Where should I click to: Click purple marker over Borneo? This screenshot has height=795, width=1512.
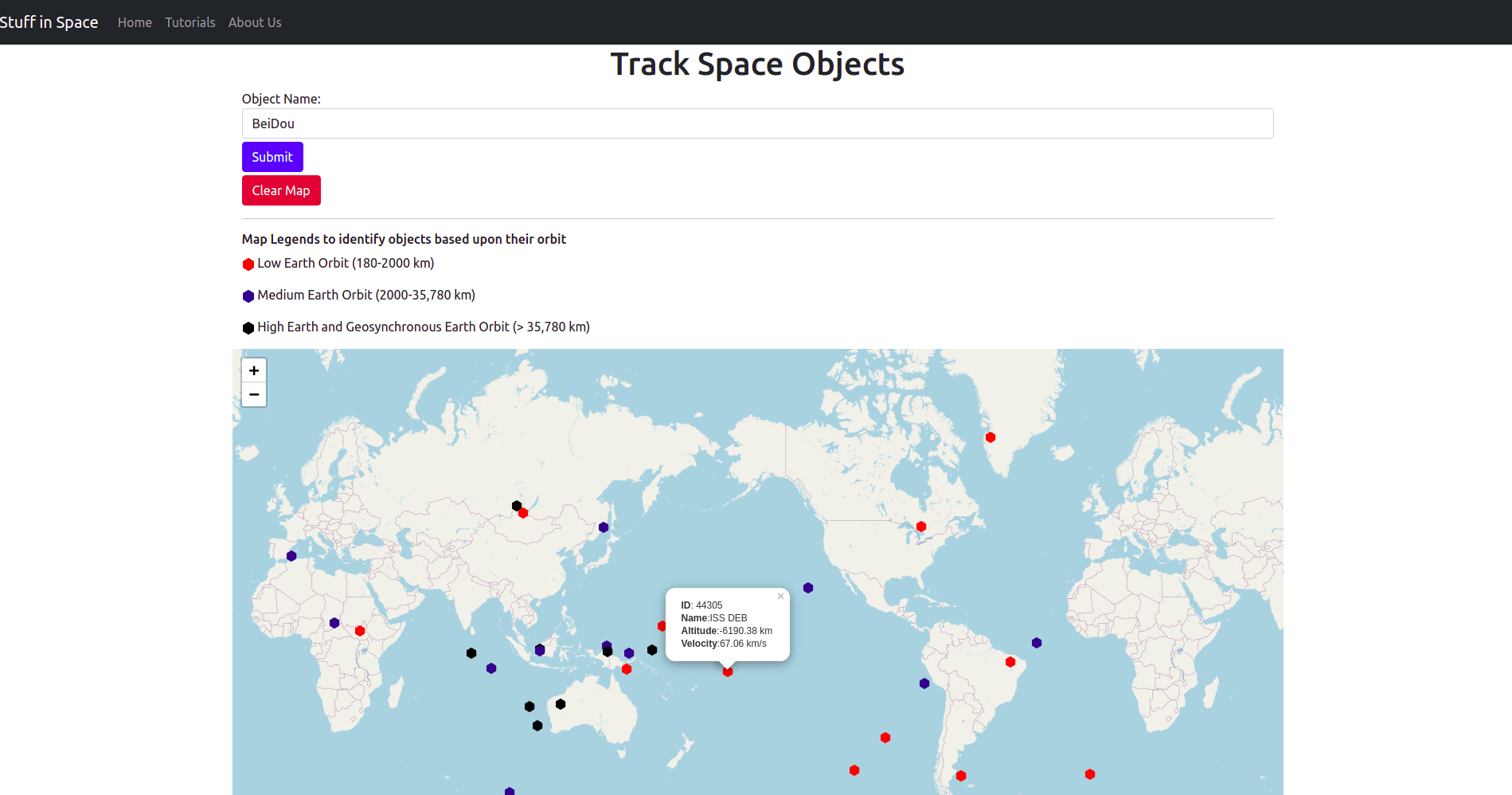click(x=540, y=650)
